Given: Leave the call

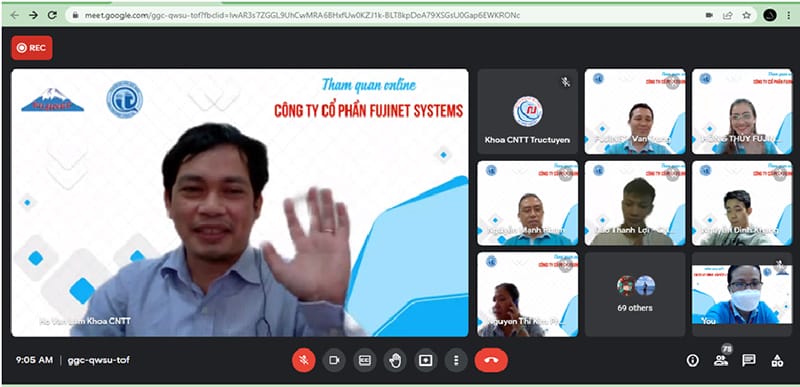Looking at the screenshot, I should pyautogui.click(x=491, y=360).
